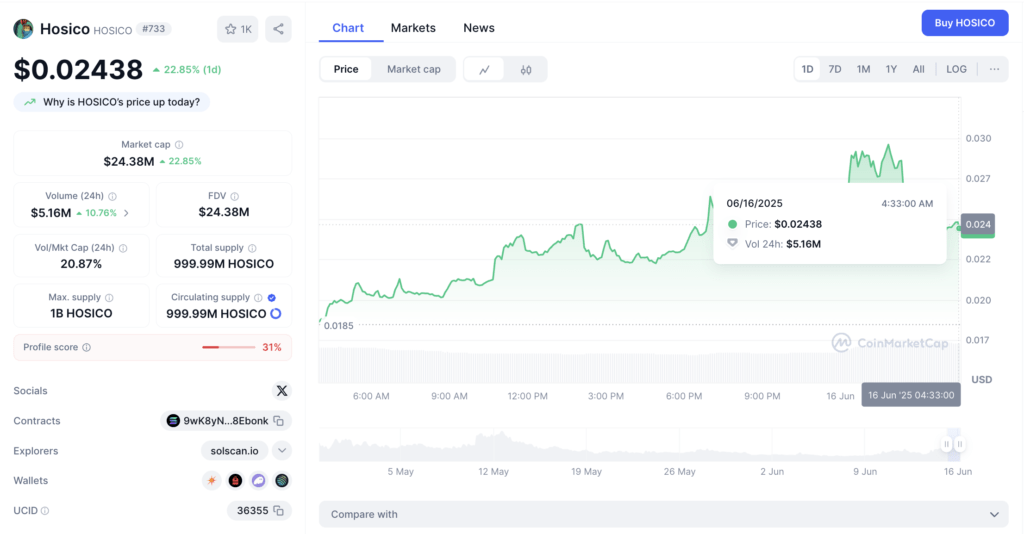Open the Markets tab

tap(413, 28)
